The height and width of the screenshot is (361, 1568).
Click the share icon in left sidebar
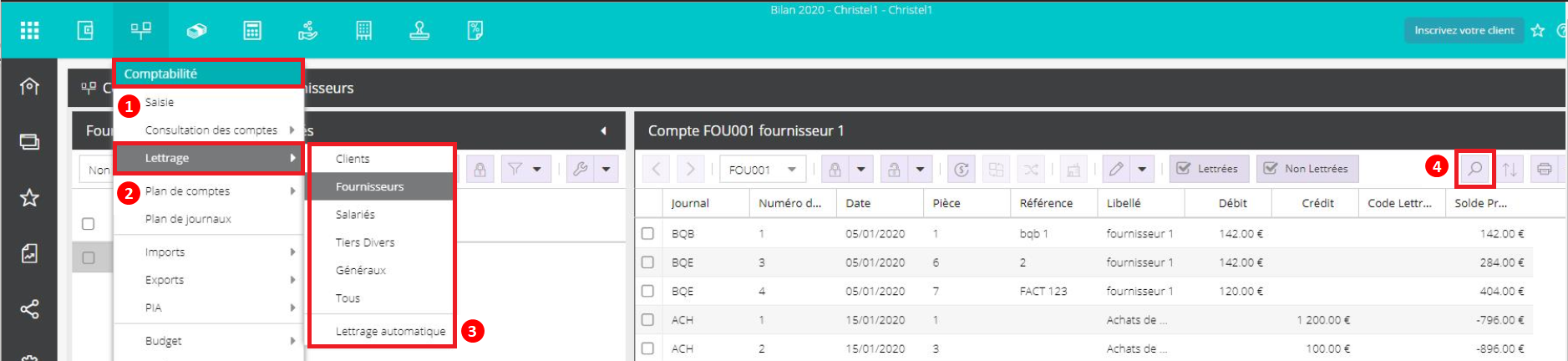[29, 309]
